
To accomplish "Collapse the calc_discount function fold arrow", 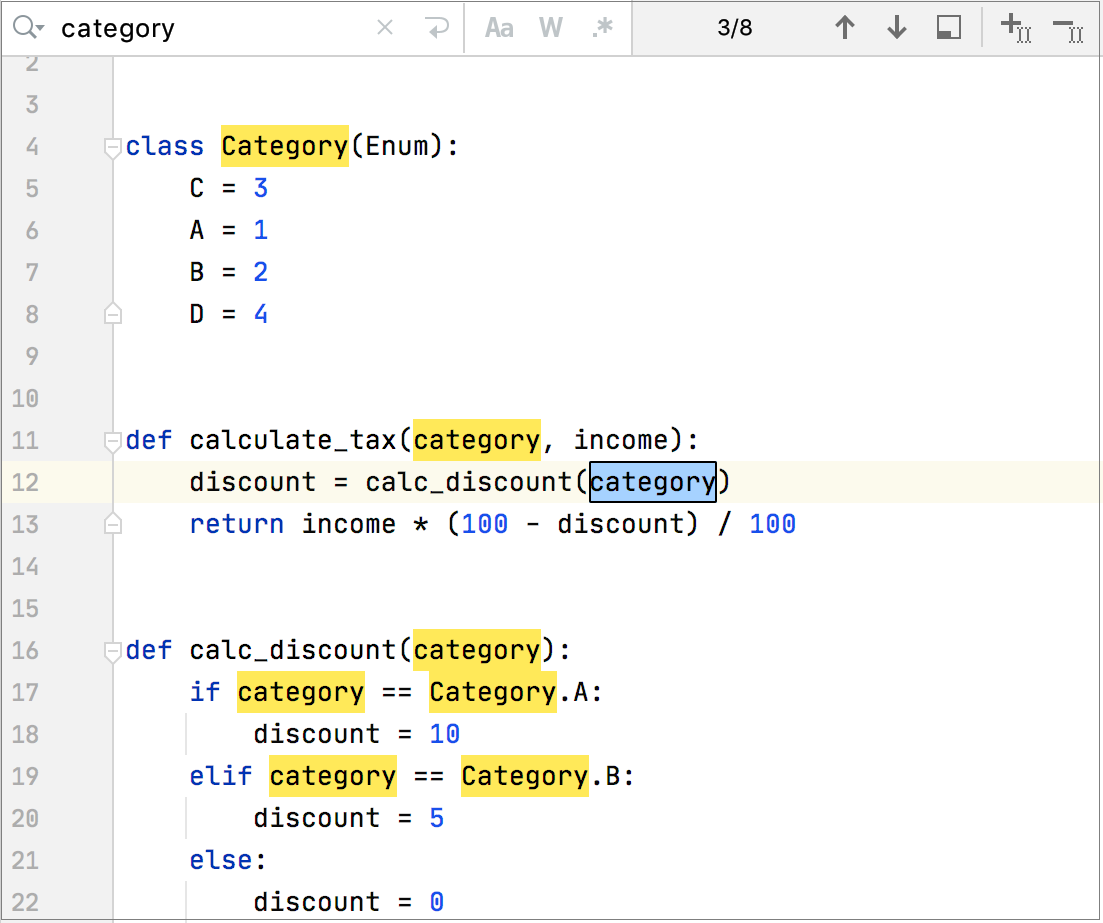I will click(x=112, y=650).
